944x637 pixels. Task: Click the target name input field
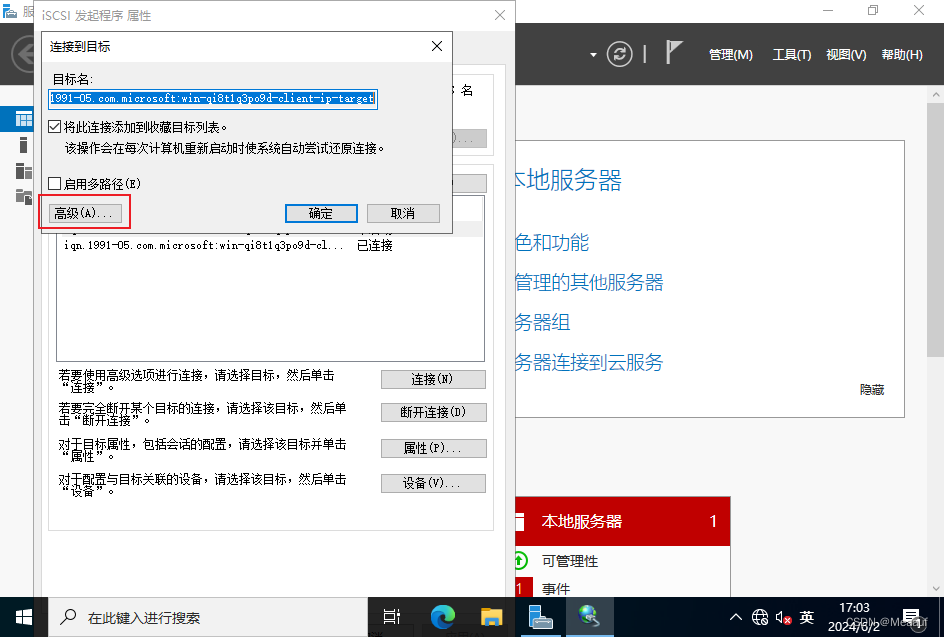[x=213, y=99]
